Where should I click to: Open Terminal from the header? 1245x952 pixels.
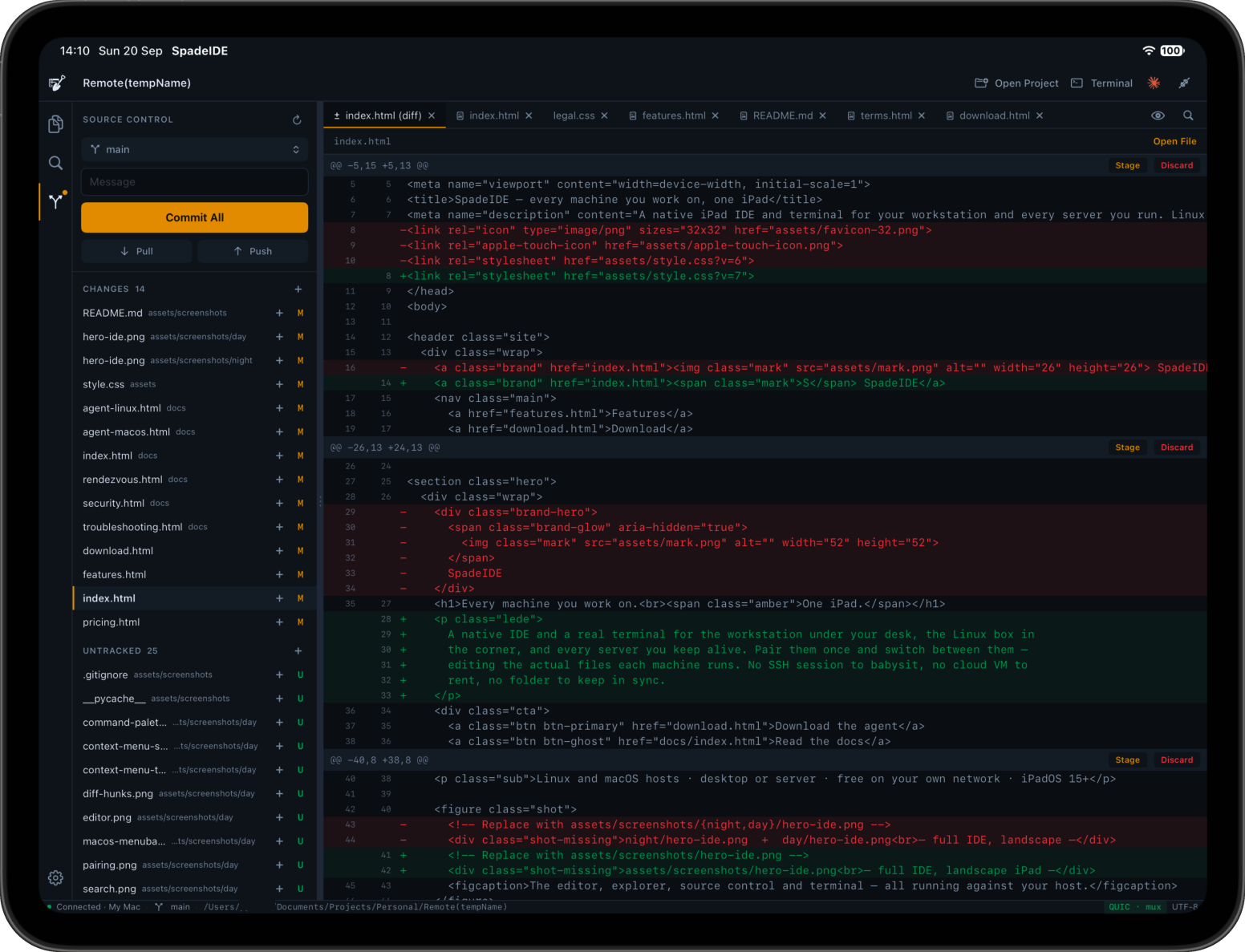(x=1102, y=83)
